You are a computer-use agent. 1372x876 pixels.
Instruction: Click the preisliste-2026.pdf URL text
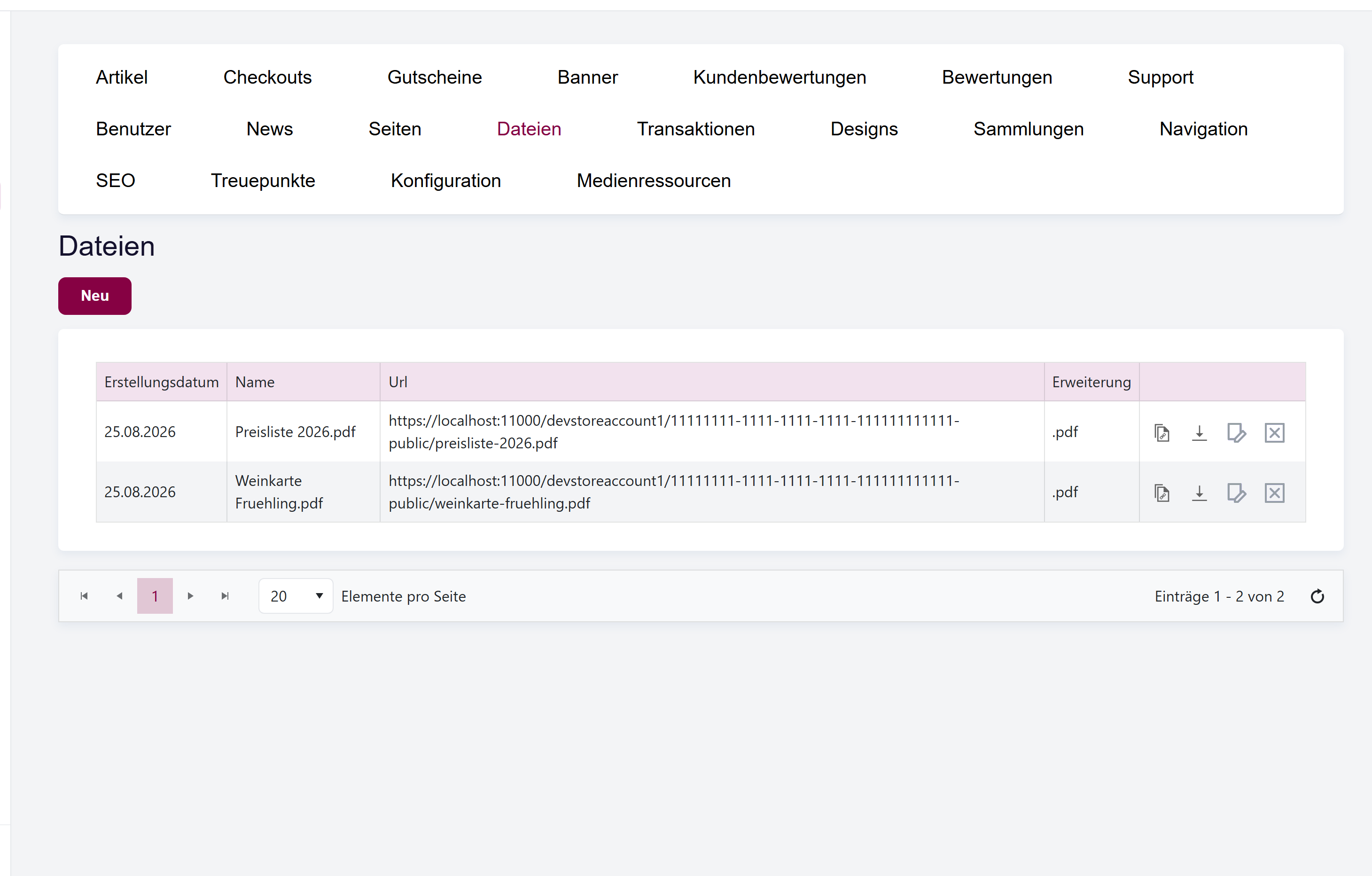674,432
